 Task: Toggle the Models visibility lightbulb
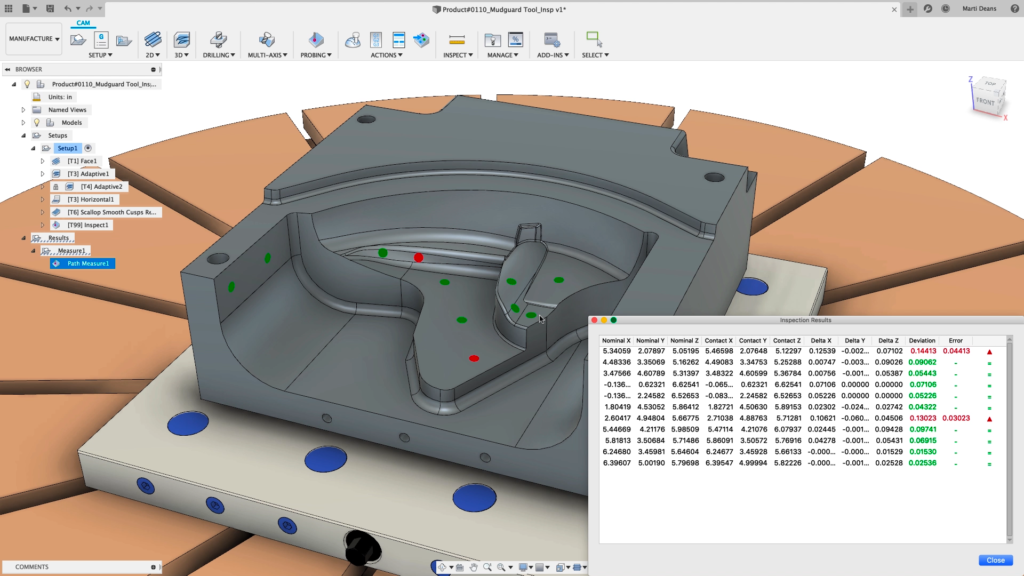coord(37,123)
